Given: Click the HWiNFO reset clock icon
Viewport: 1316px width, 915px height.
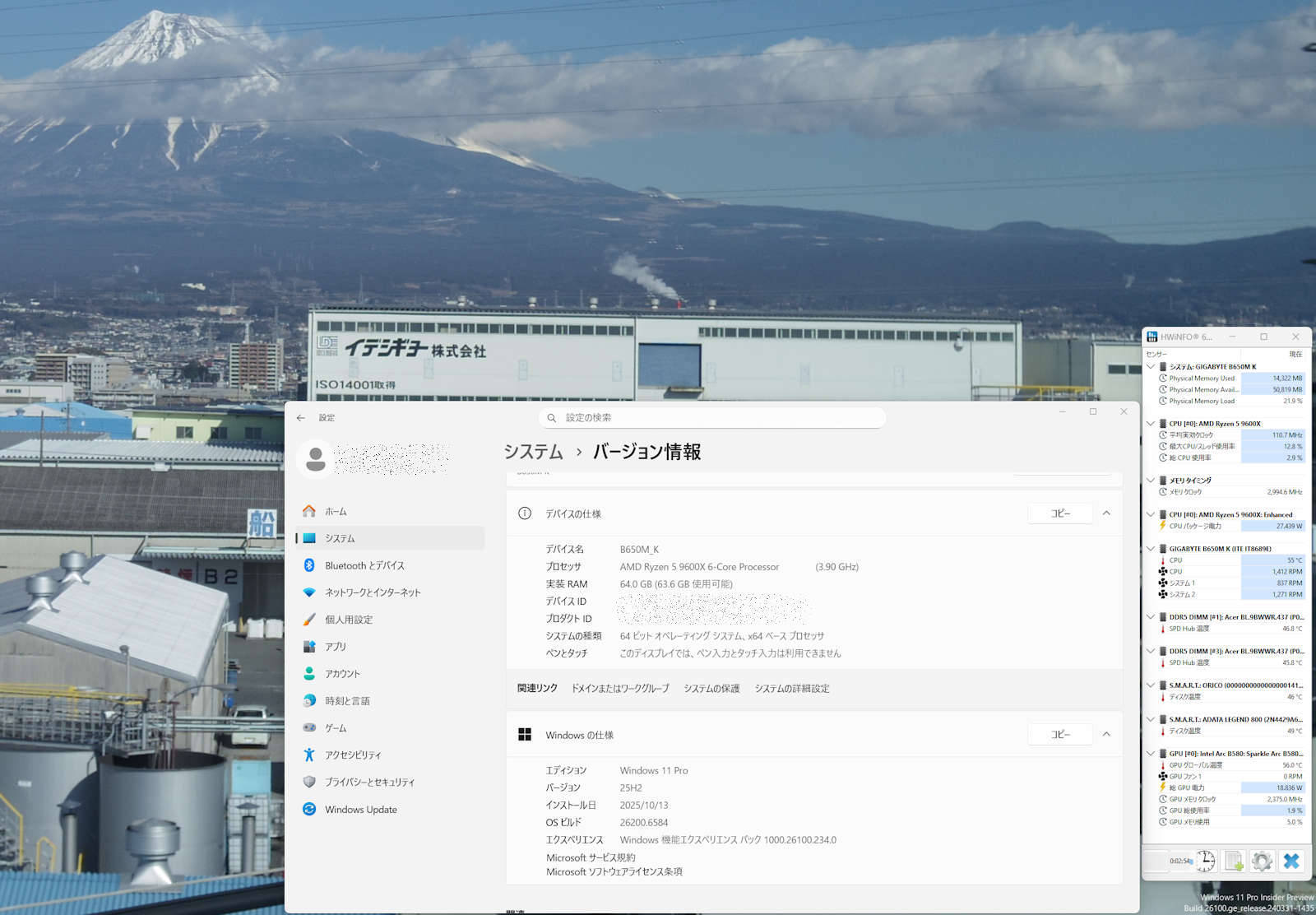Looking at the screenshot, I should 1205,861.
